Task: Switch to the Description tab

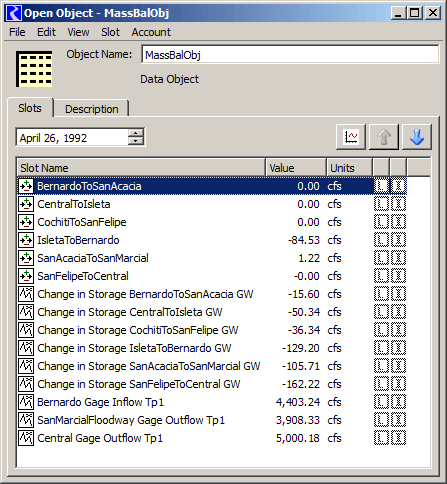Action: tap(92, 109)
